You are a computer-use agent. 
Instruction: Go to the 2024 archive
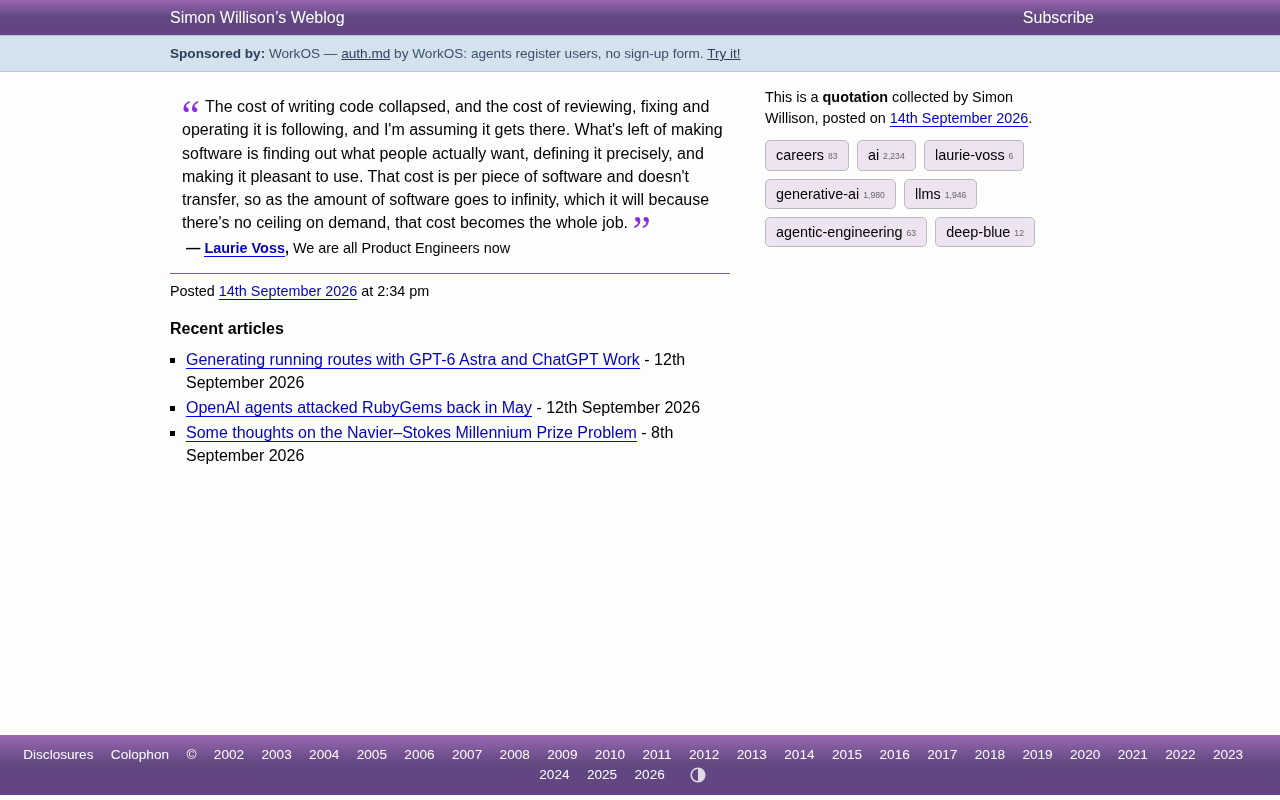(554, 775)
